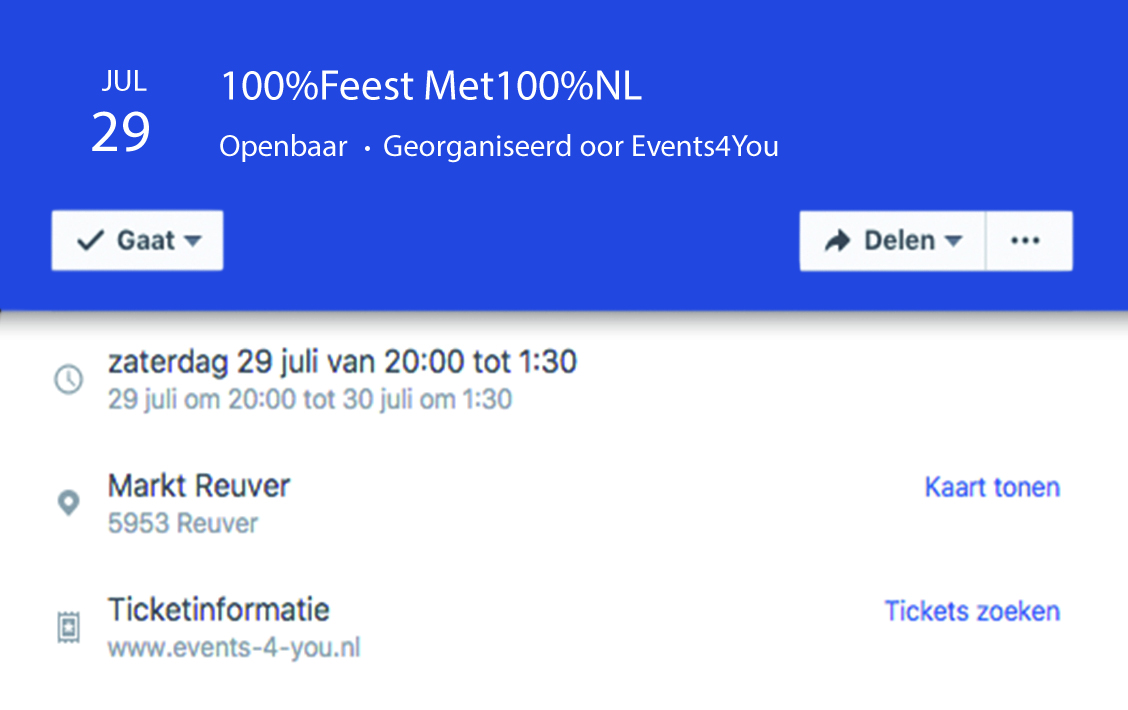1128x710 pixels.
Task: Expand the Gaat dropdown arrow
Action: (x=192, y=241)
